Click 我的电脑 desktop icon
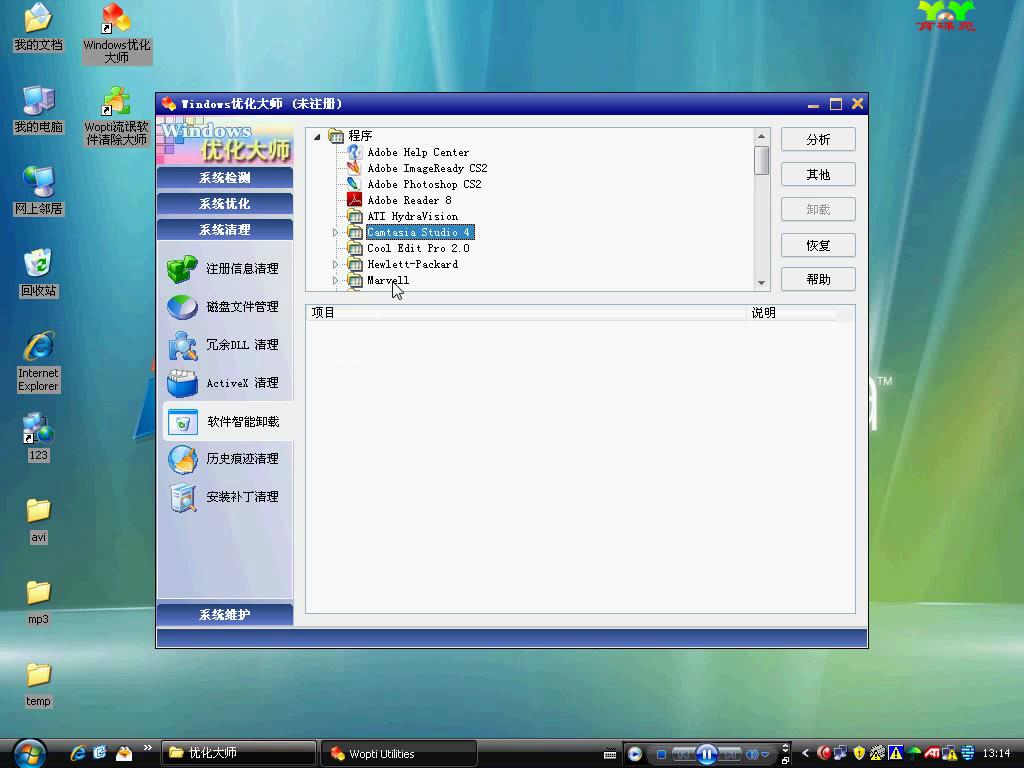This screenshot has width=1024, height=768. 39,110
